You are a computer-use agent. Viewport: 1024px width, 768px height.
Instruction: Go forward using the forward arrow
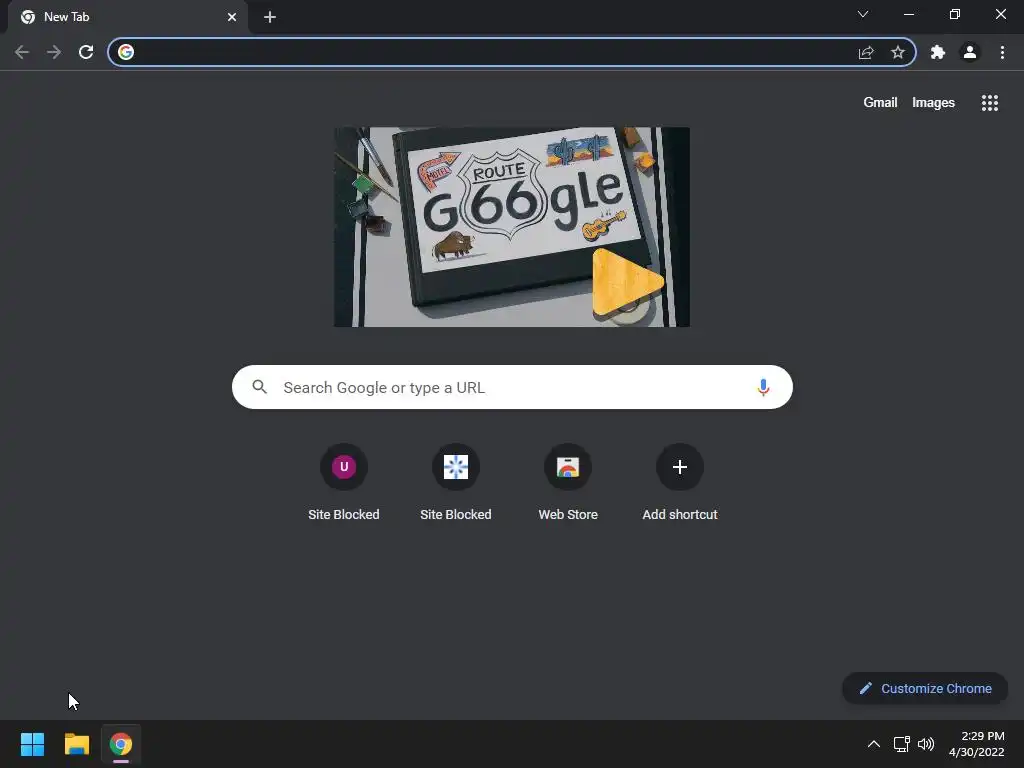click(54, 52)
